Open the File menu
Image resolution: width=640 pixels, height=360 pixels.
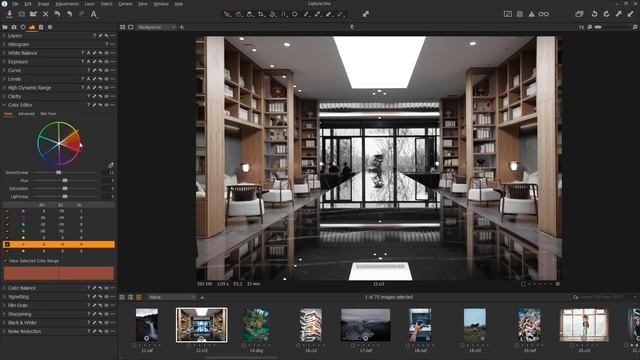(x=15, y=4)
